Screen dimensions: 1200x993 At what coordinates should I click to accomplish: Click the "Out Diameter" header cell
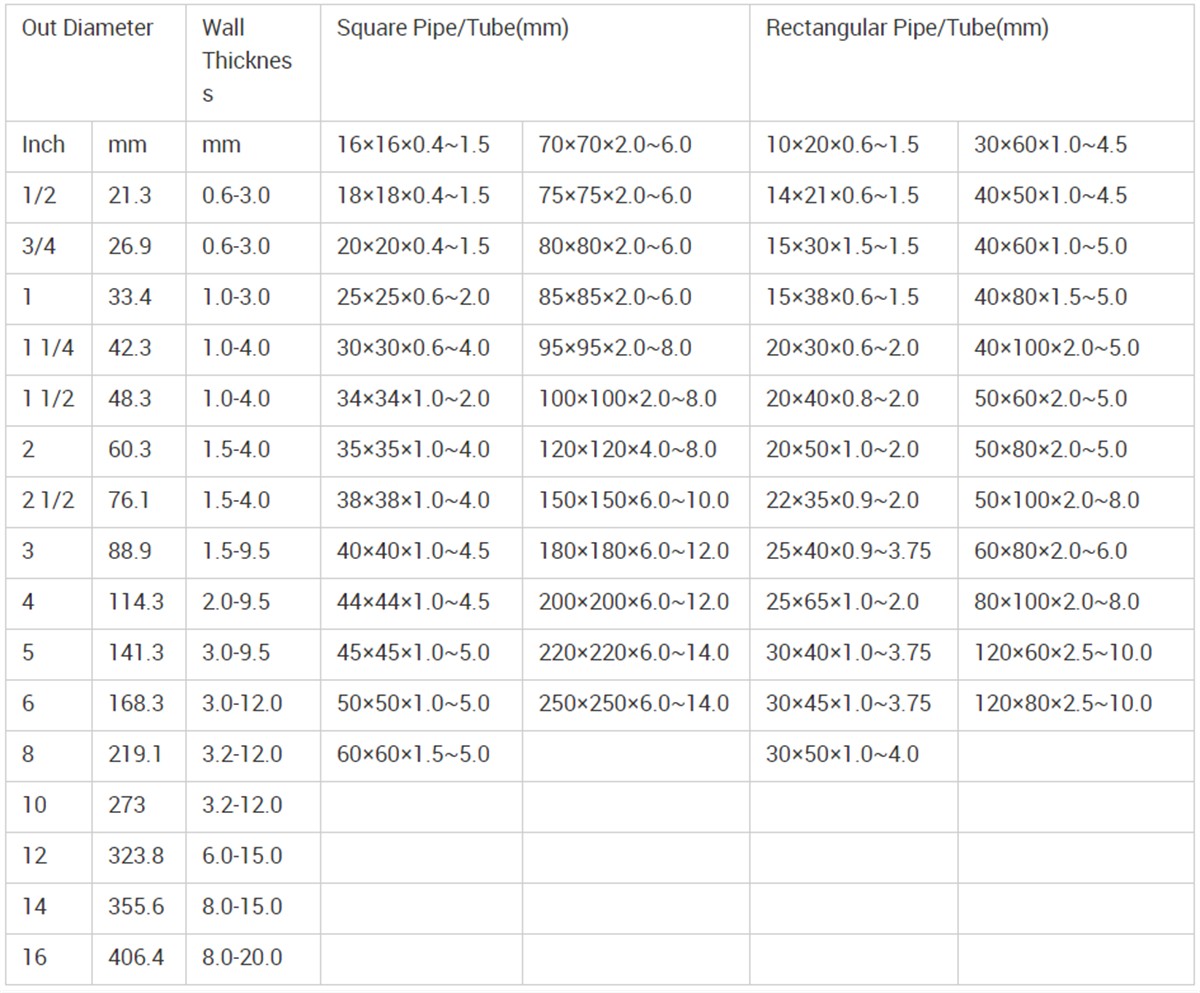click(x=88, y=28)
